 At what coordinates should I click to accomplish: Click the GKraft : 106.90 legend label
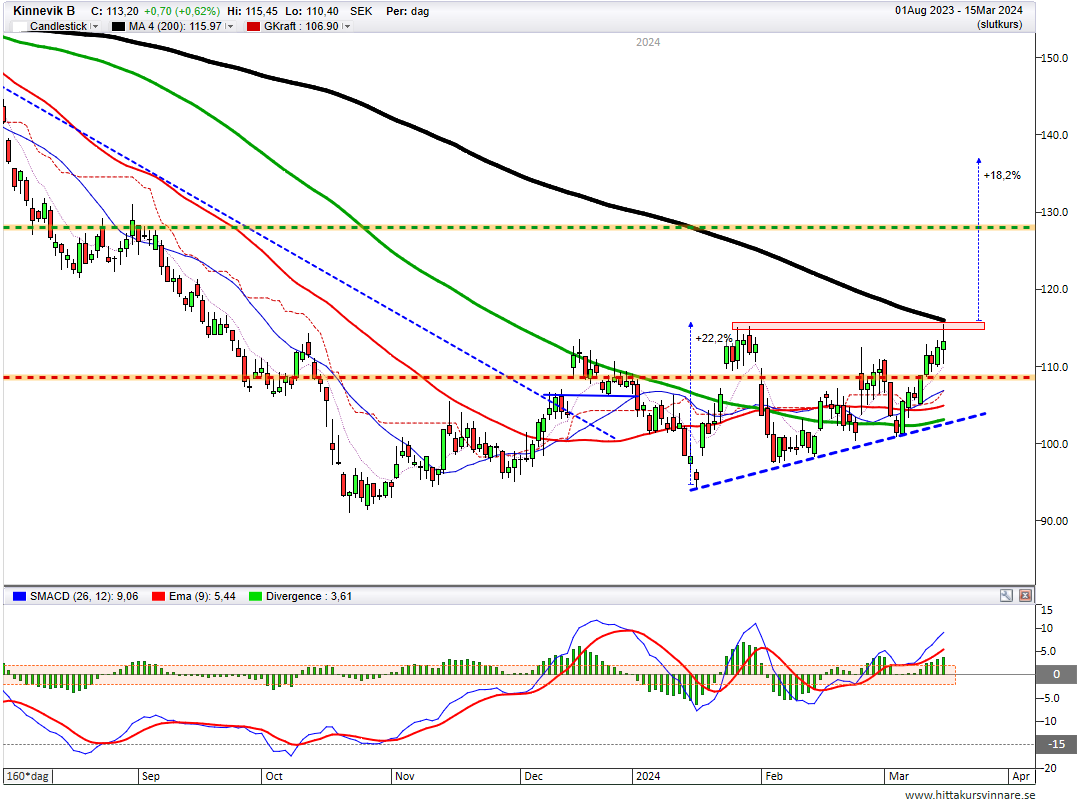click(x=301, y=26)
